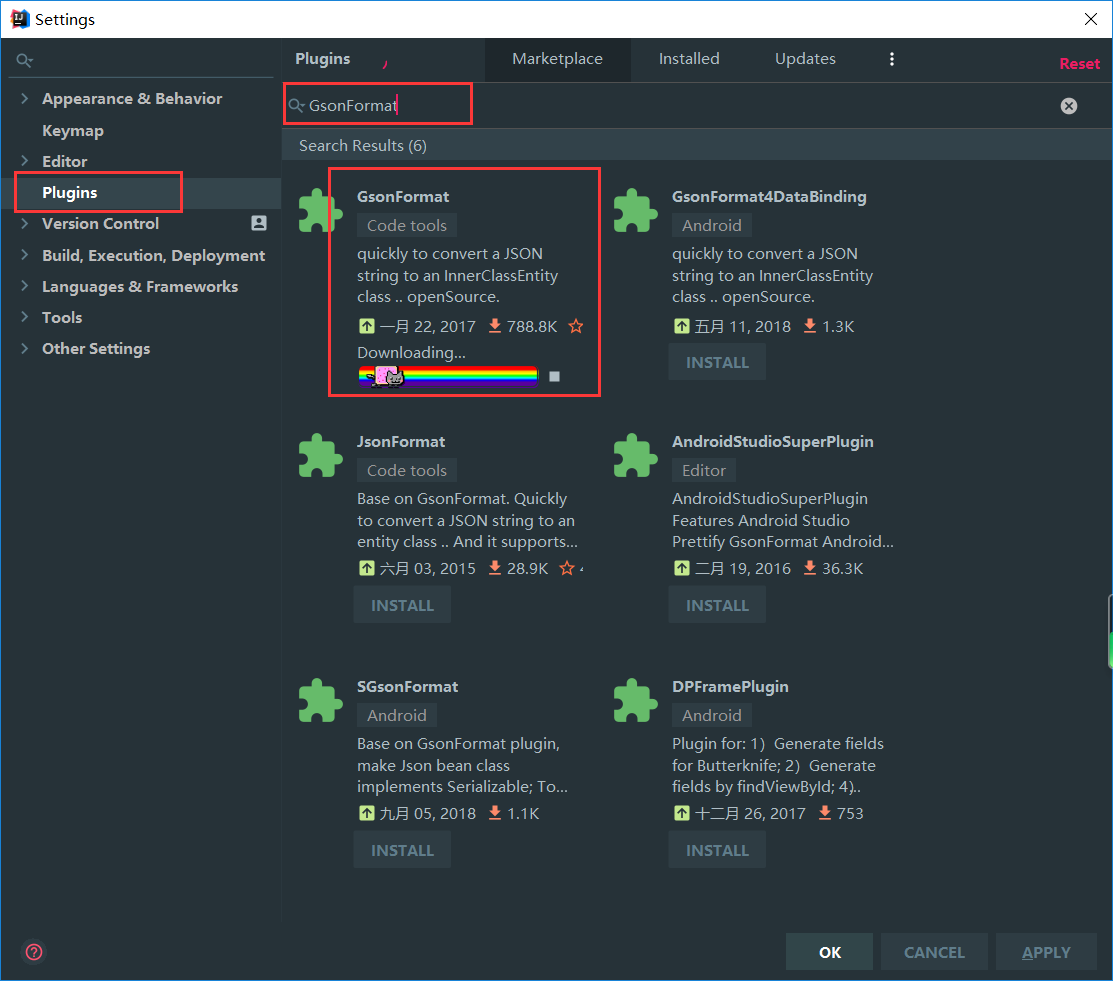This screenshot has width=1113, height=981.
Task: Click the DPFramePlugin puzzle icon
Action: coord(635,701)
